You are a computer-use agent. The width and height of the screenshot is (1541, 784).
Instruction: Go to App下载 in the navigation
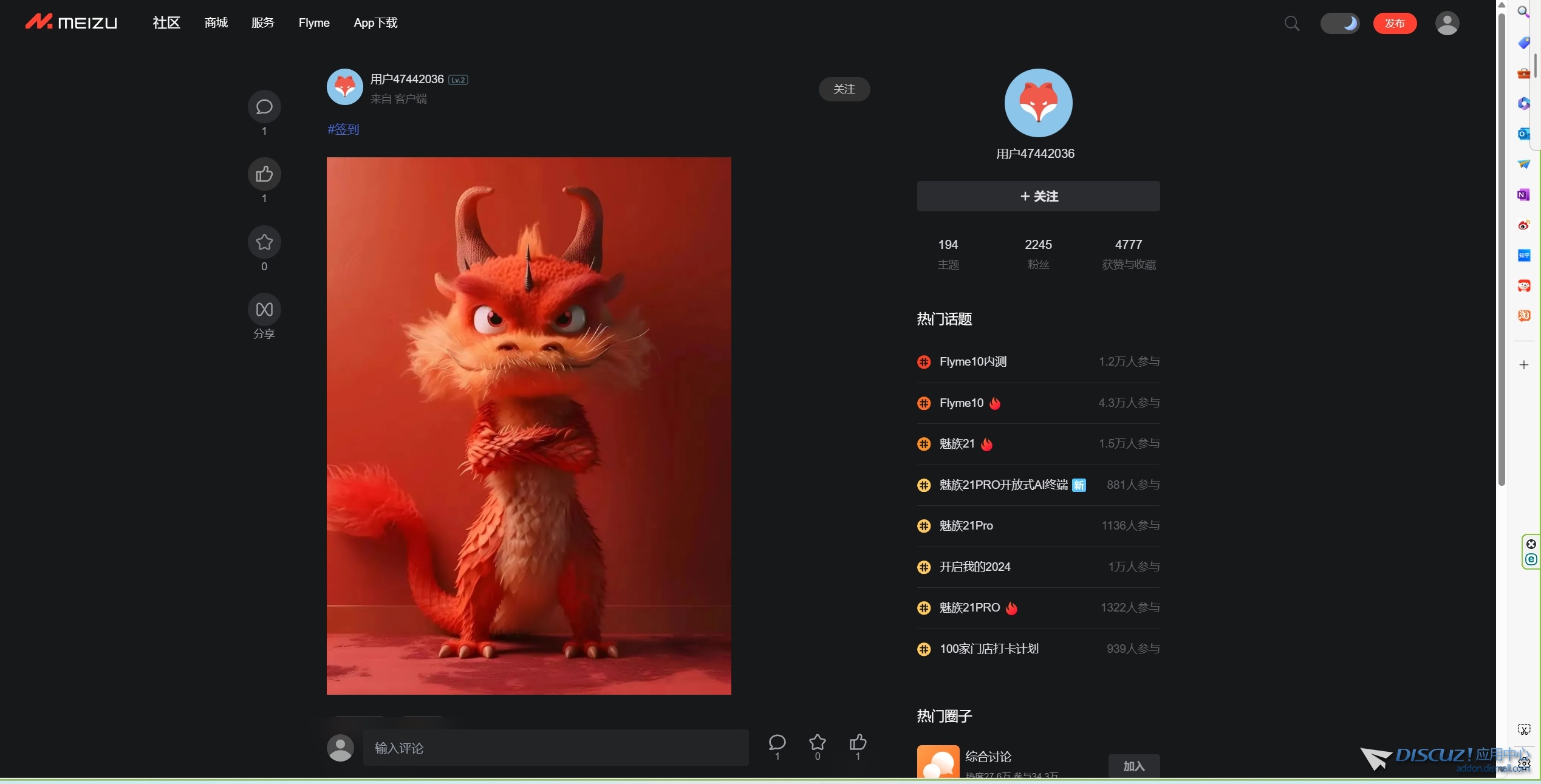375,23
